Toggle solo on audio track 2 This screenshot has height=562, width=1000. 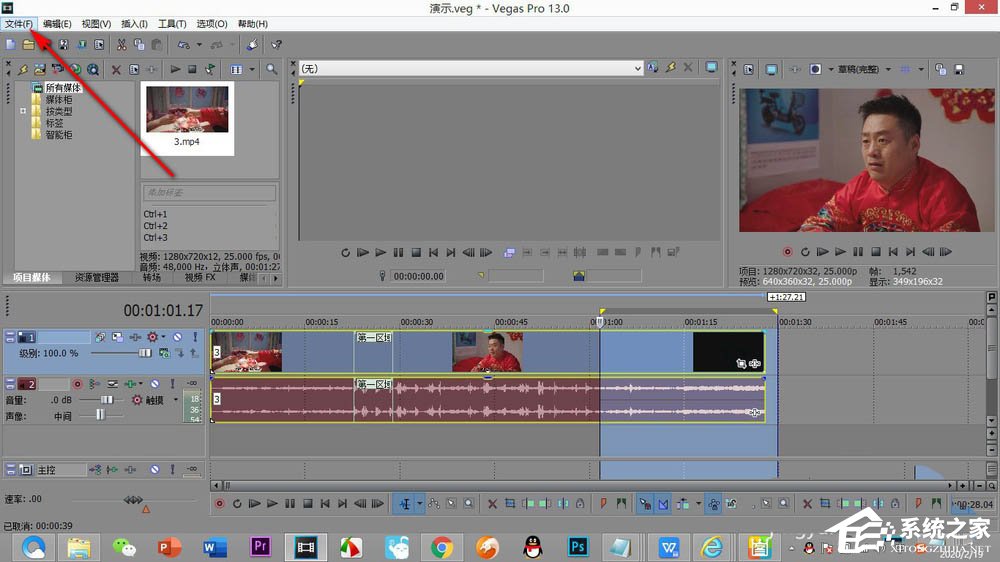click(x=172, y=384)
